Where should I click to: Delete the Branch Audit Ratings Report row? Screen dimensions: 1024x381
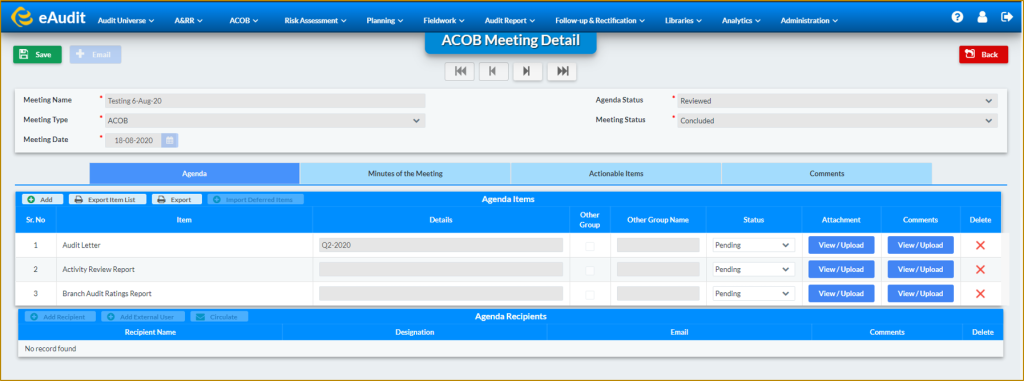click(980, 293)
